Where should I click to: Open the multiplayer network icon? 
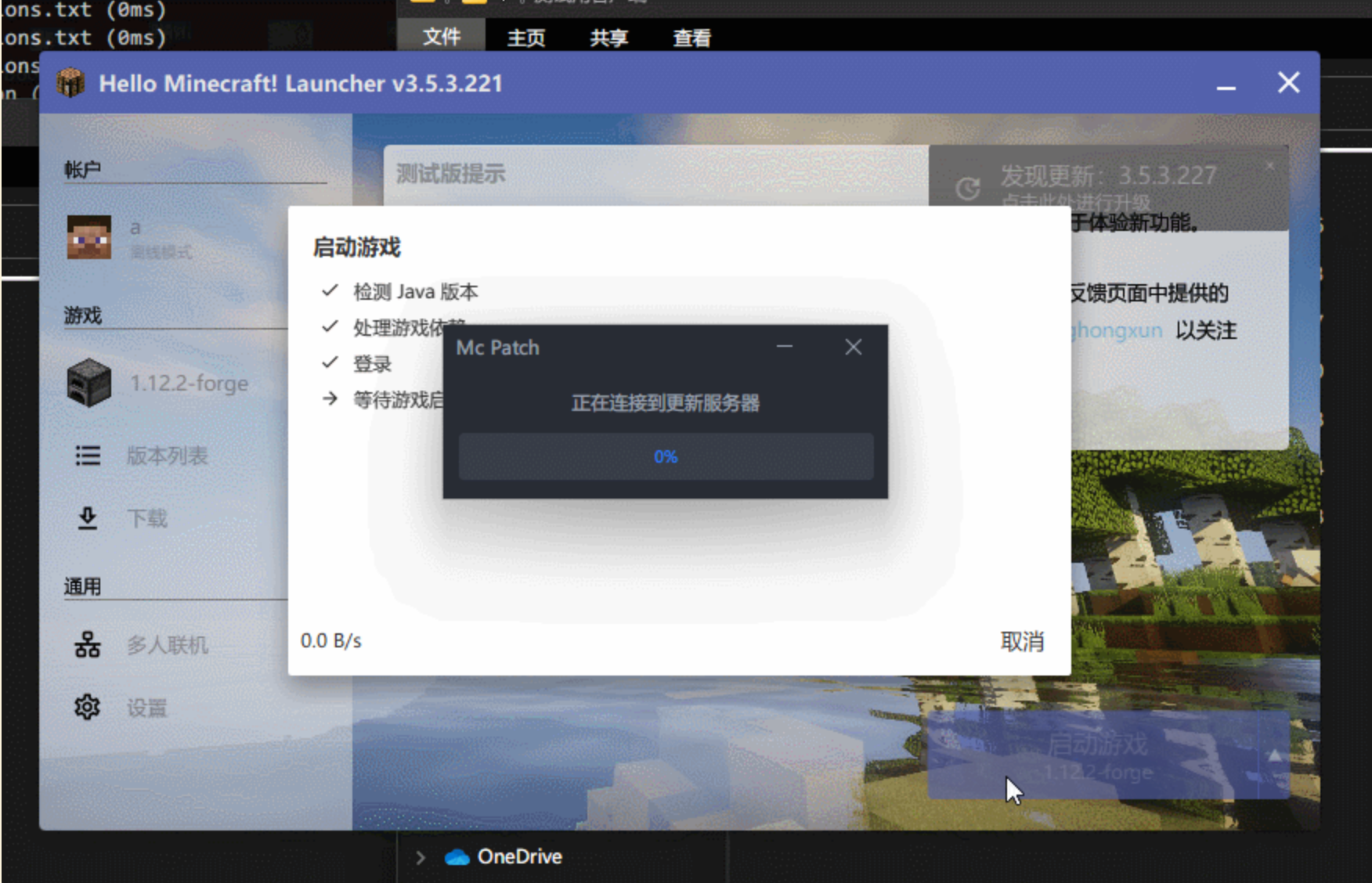tap(88, 645)
